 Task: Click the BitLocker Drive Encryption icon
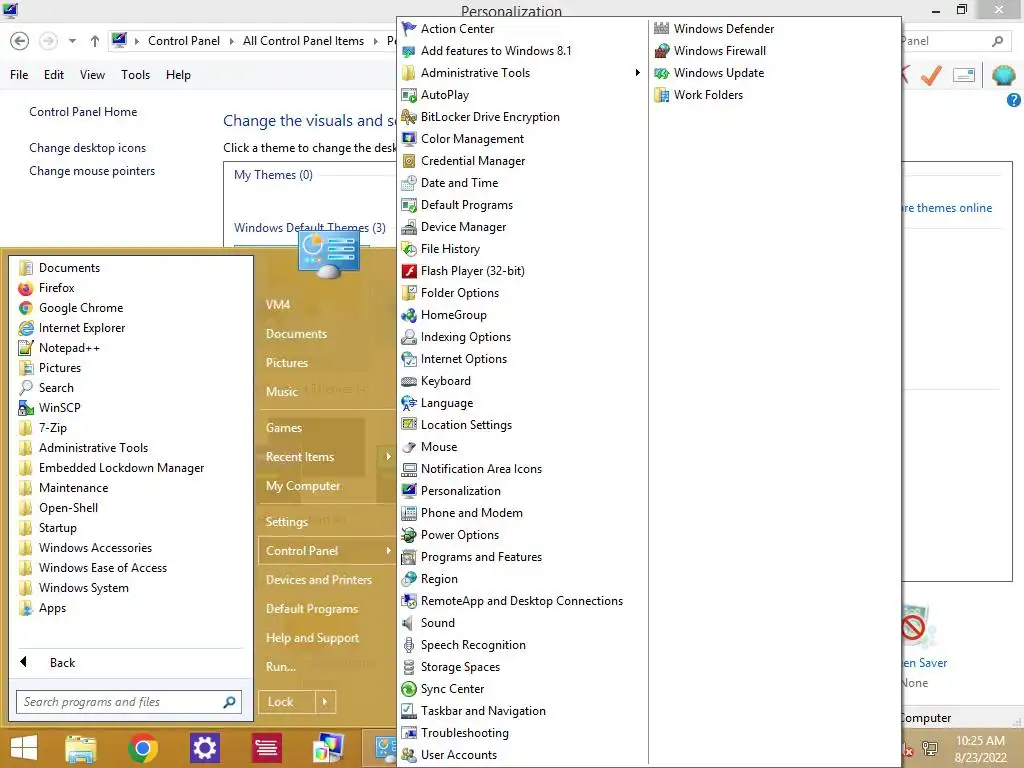click(x=409, y=117)
